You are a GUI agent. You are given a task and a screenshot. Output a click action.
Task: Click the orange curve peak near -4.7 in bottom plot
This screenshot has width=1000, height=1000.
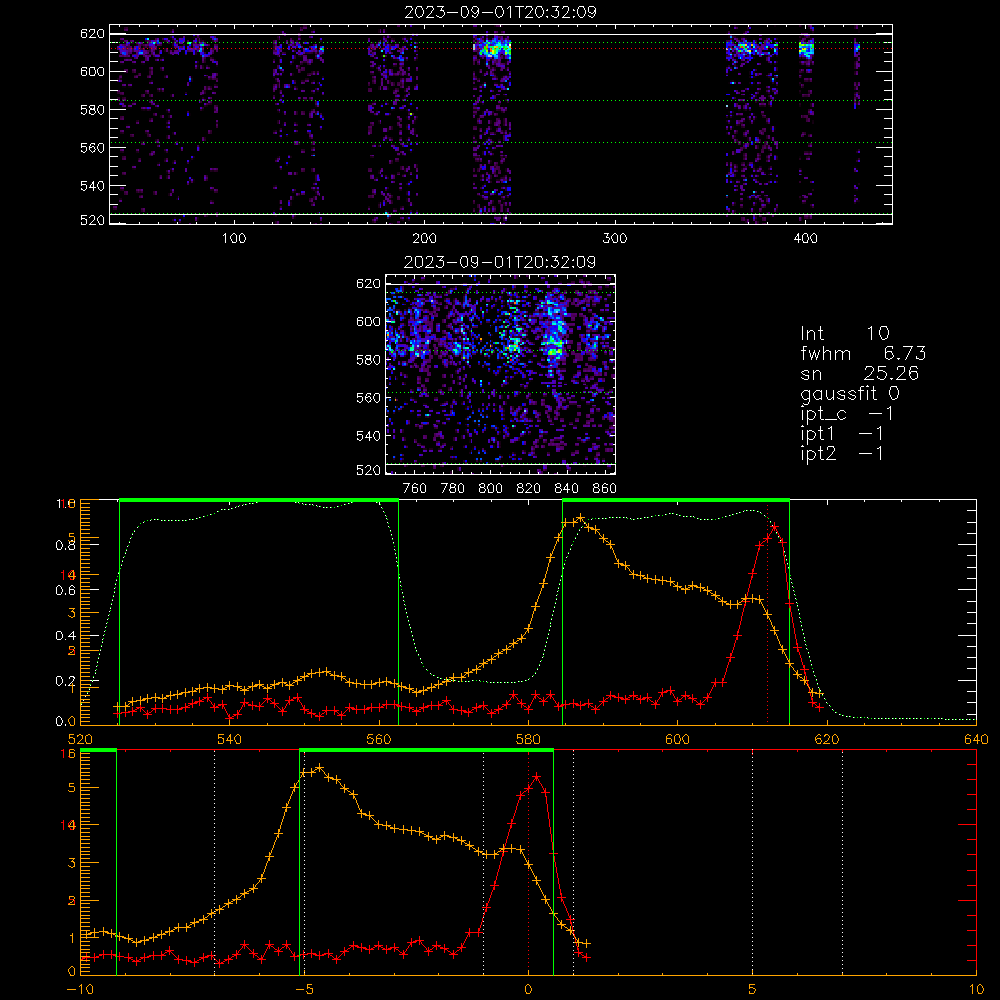click(320, 768)
